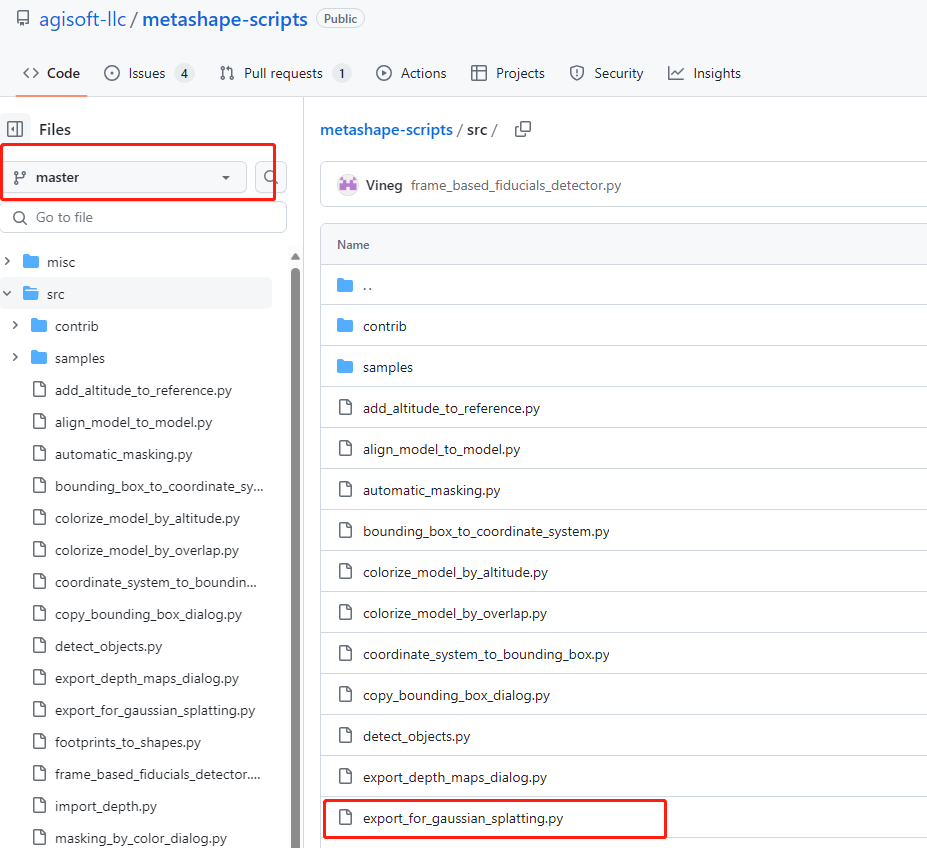Click the search magnifier icon beside branch selector

click(270, 177)
